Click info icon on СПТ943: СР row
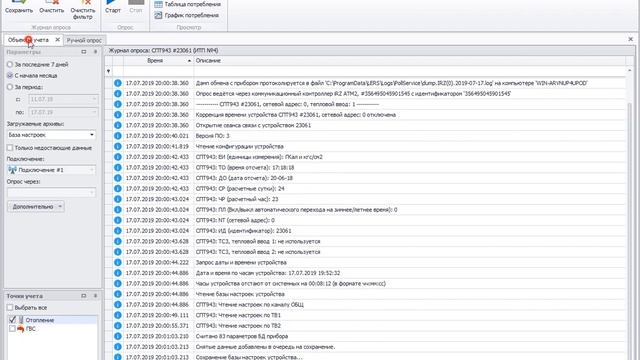640x360 pixels. point(118,189)
